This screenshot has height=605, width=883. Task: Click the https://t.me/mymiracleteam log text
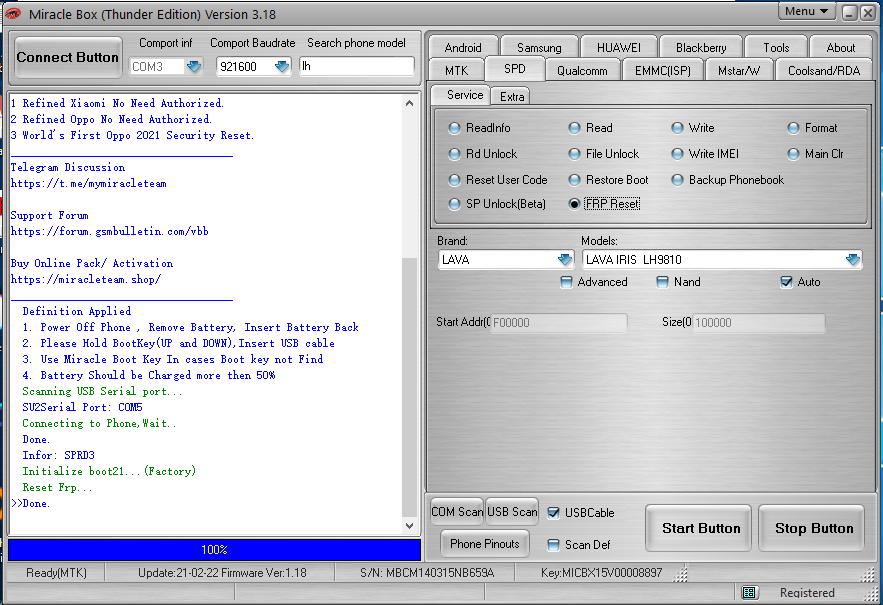88,184
